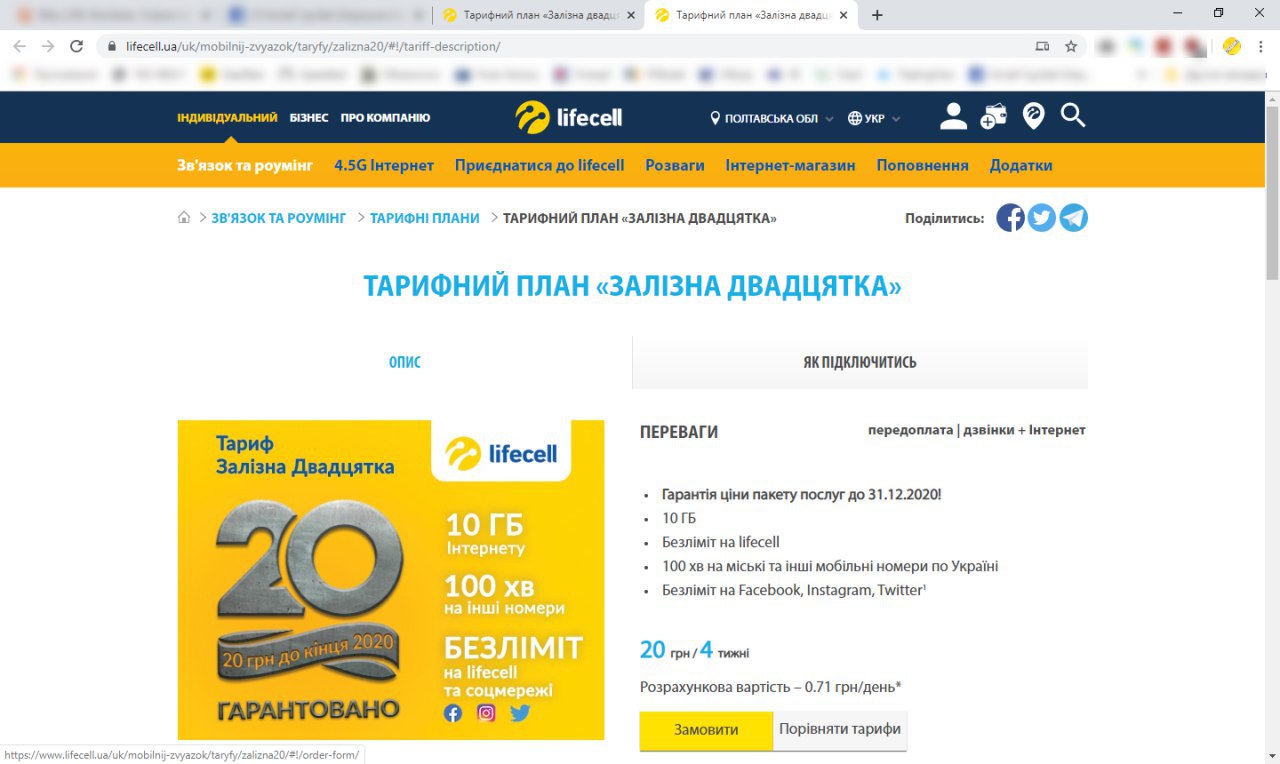
Task: Click the store locator pin icon
Action: pyautogui.click(x=1033, y=116)
